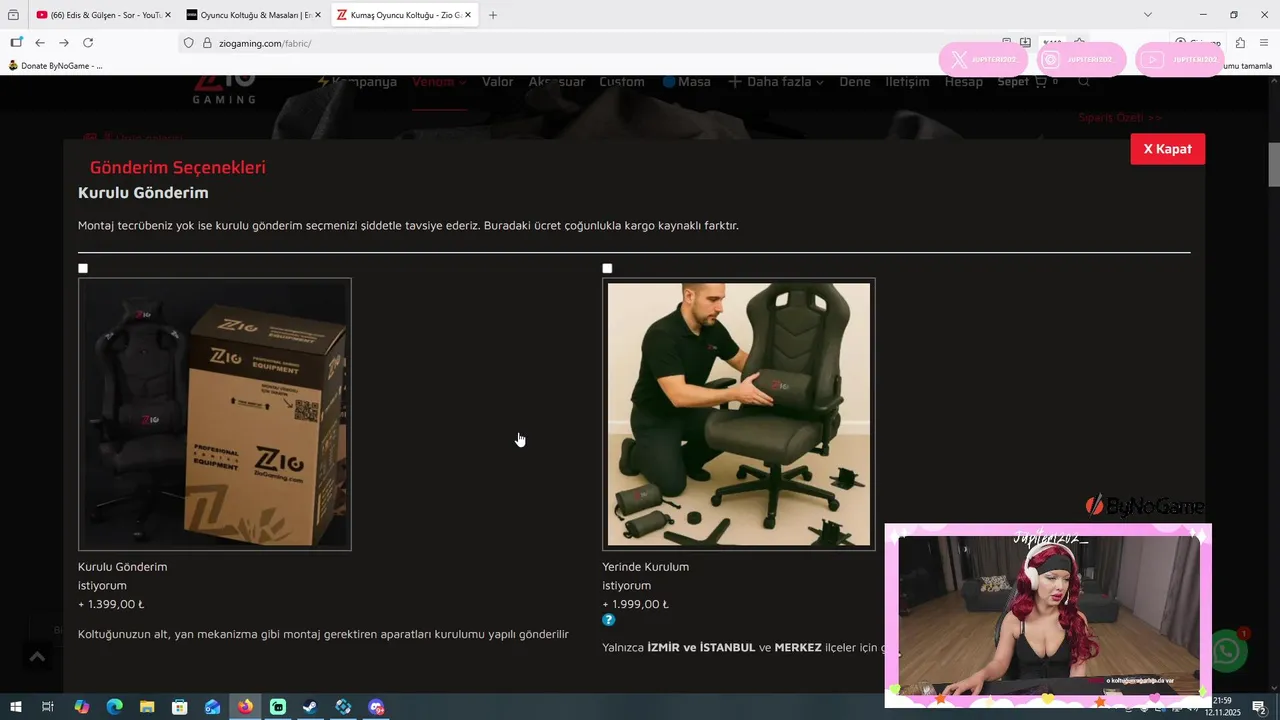
Task: Open the Firefox hamburger menu
Action: [1264, 43]
